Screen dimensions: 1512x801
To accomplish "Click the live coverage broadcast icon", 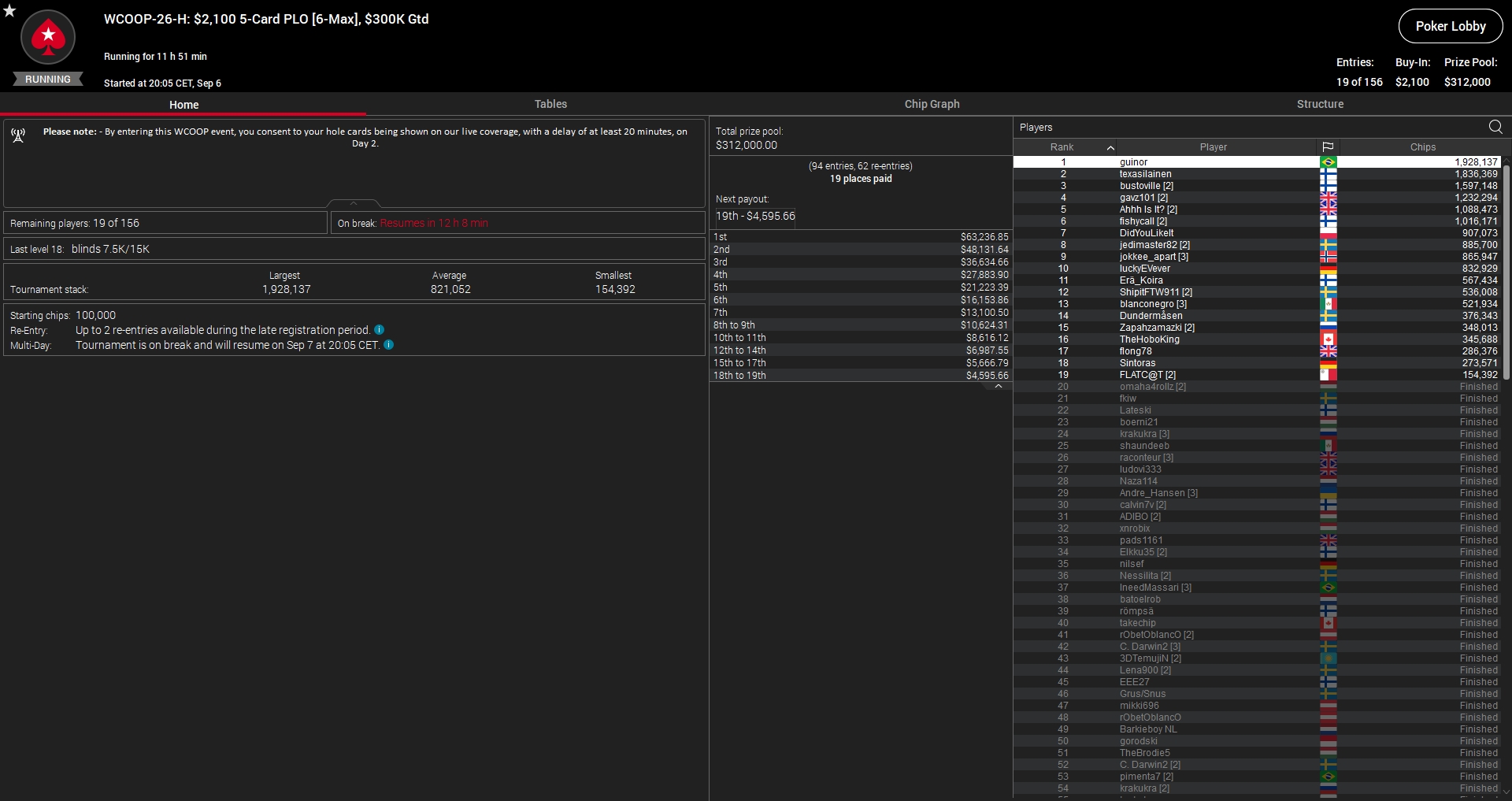I will click(18, 136).
